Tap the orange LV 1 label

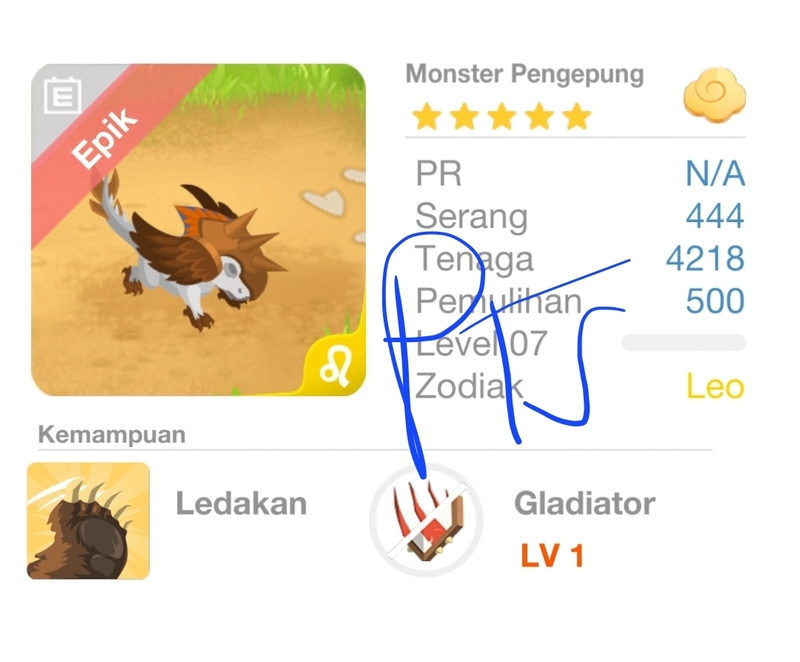552,555
